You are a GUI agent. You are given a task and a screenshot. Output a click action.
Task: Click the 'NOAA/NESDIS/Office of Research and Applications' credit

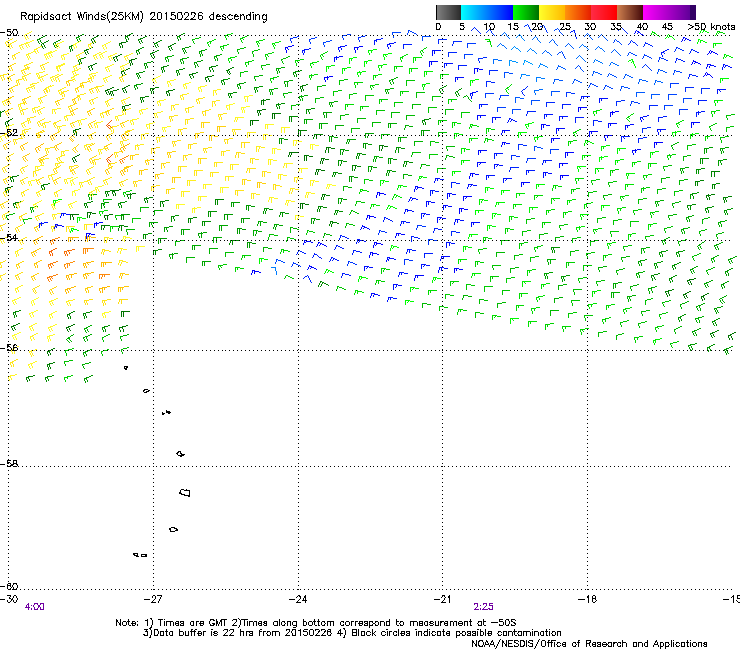click(x=589, y=644)
